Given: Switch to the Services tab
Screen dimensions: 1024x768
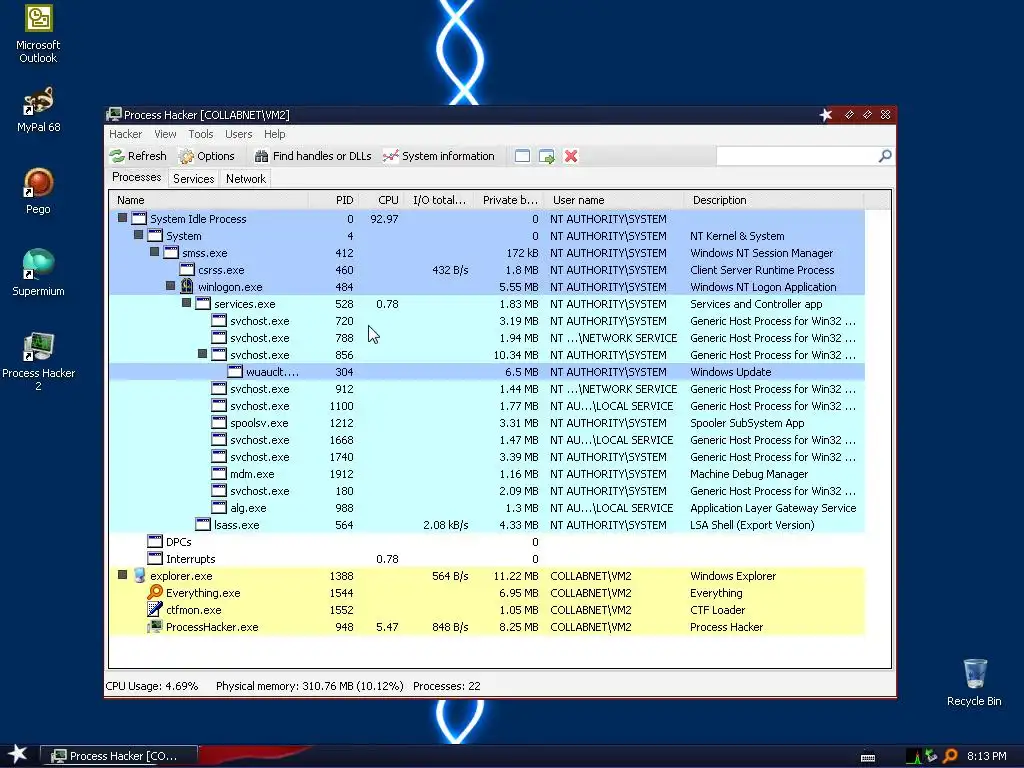Looking at the screenshot, I should 193,179.
